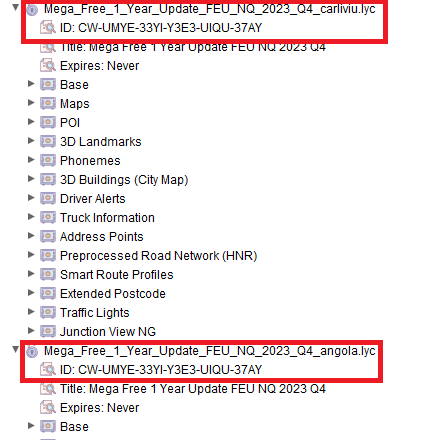Expand the Smart Route Profiles node
The width and height of the screenshot is (436, 440).
click(31, 274)
